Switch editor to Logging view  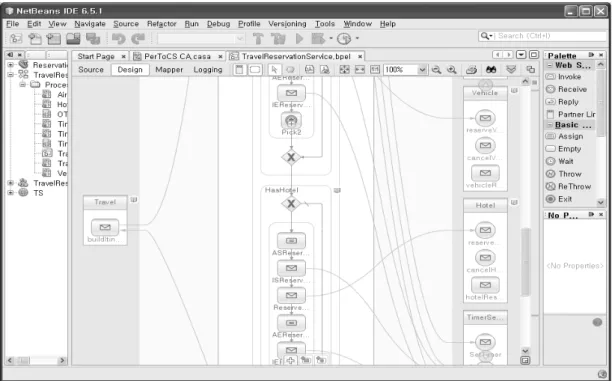(208, 69)
